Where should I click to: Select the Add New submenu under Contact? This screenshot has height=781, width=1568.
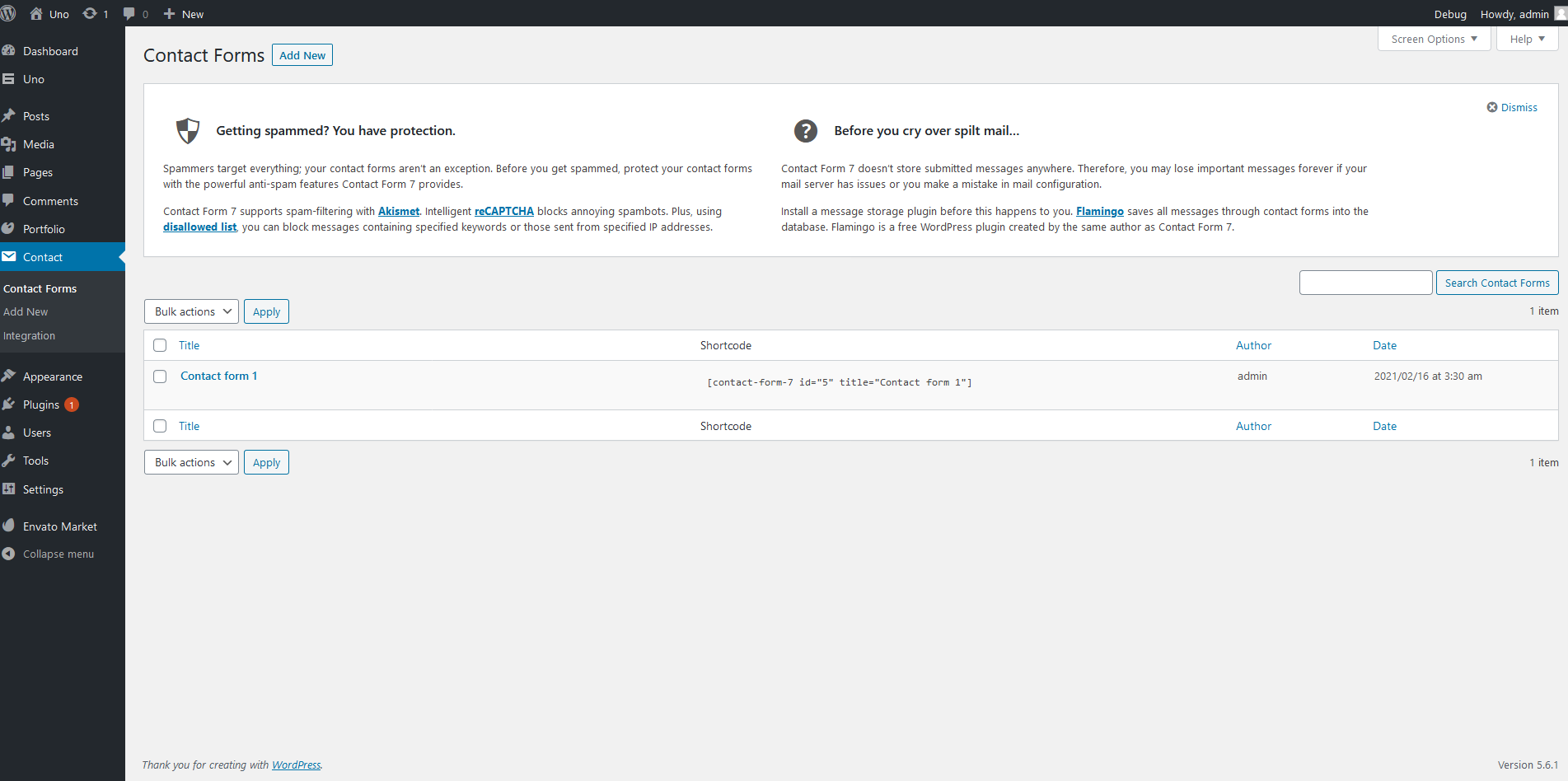pos(26,311)
